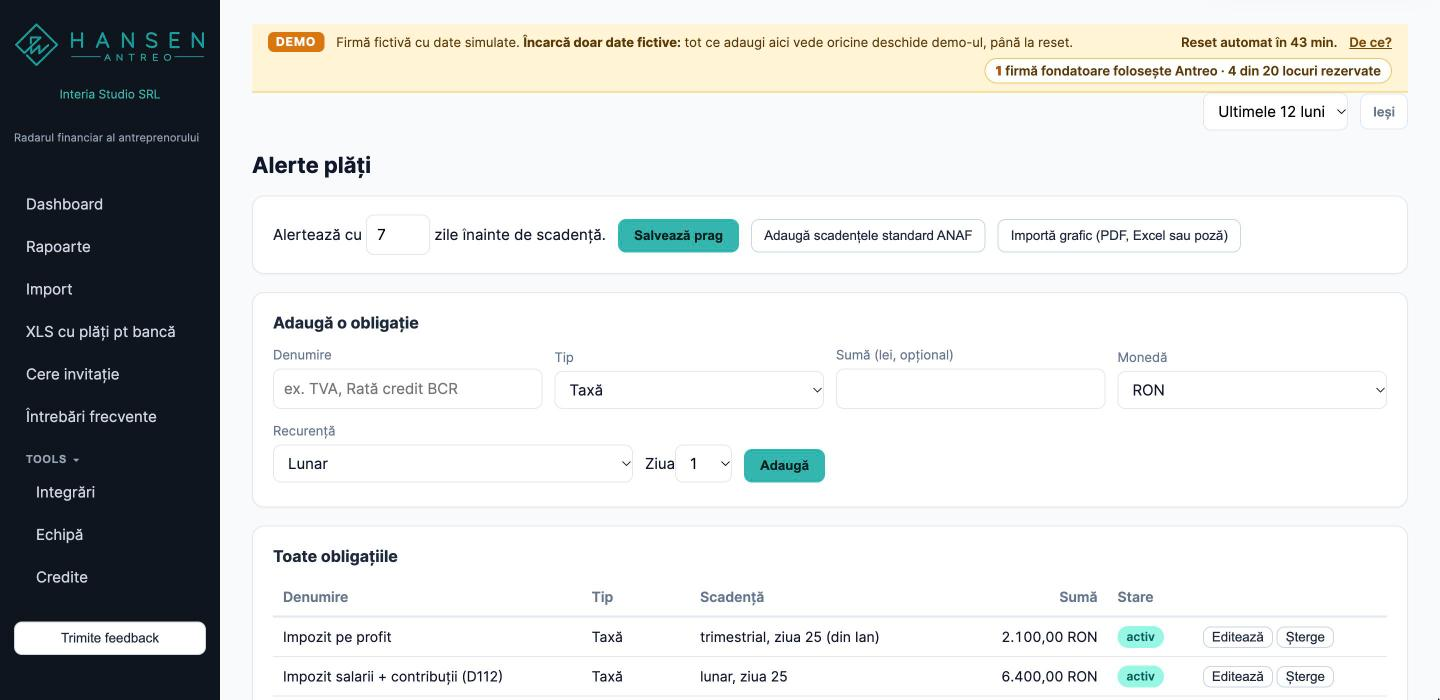Click Salvează prag button
Screen dimensions: 1440x700
click(678, 236)
